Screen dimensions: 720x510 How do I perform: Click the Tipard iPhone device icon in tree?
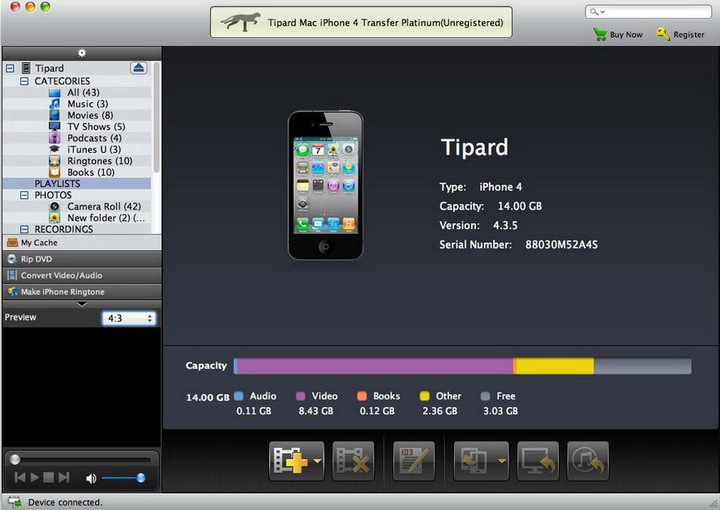coord(26,68)
